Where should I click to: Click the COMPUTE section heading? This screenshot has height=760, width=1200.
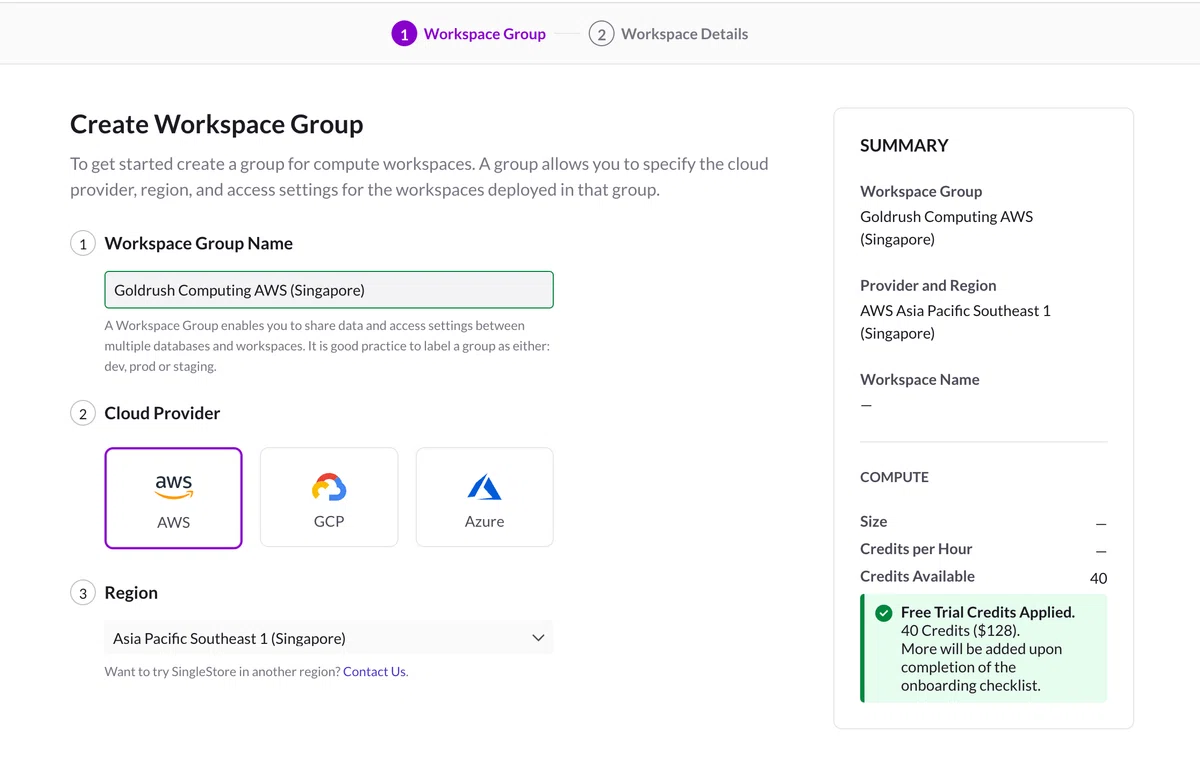(894, 477)
